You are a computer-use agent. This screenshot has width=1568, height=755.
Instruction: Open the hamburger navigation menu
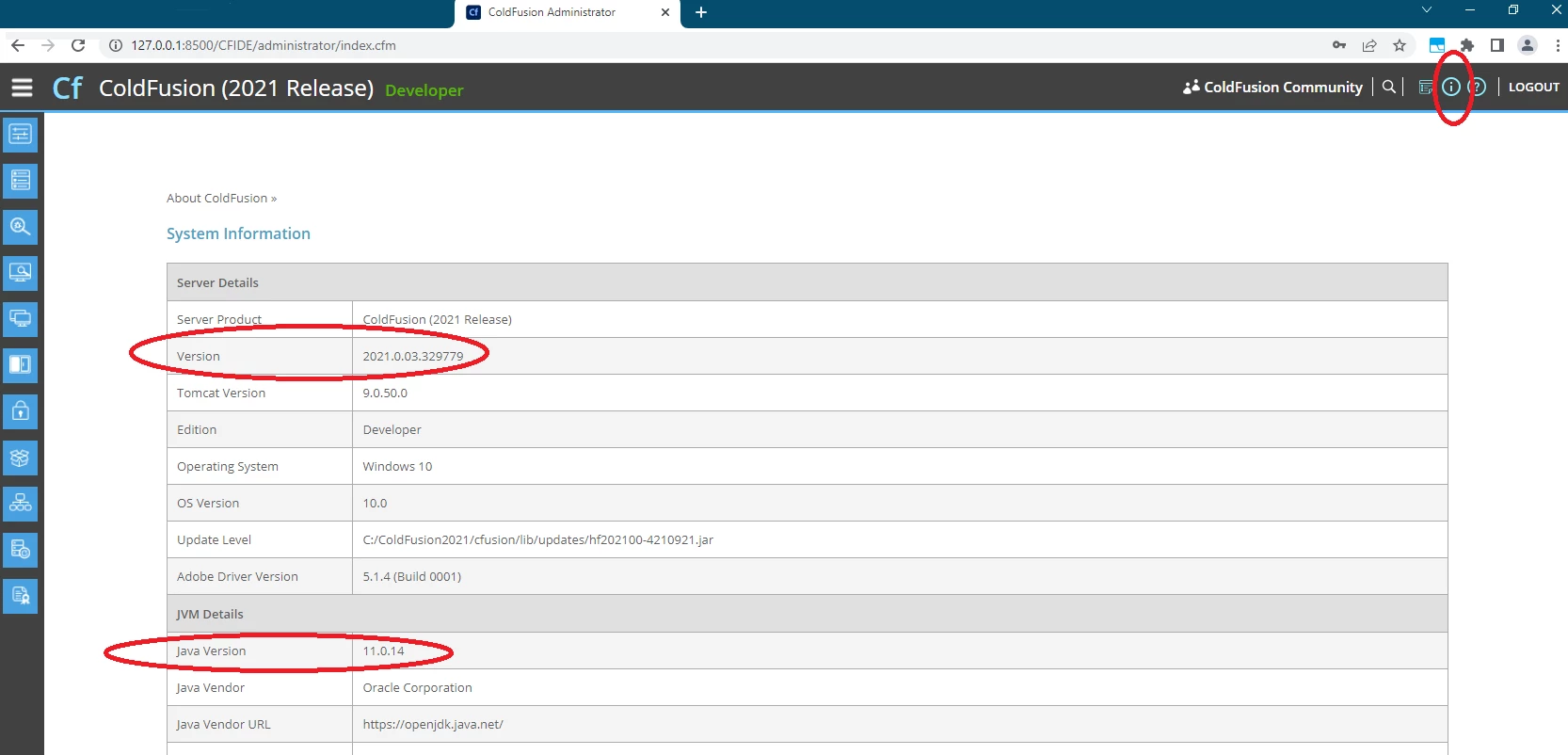click(22, 88)
